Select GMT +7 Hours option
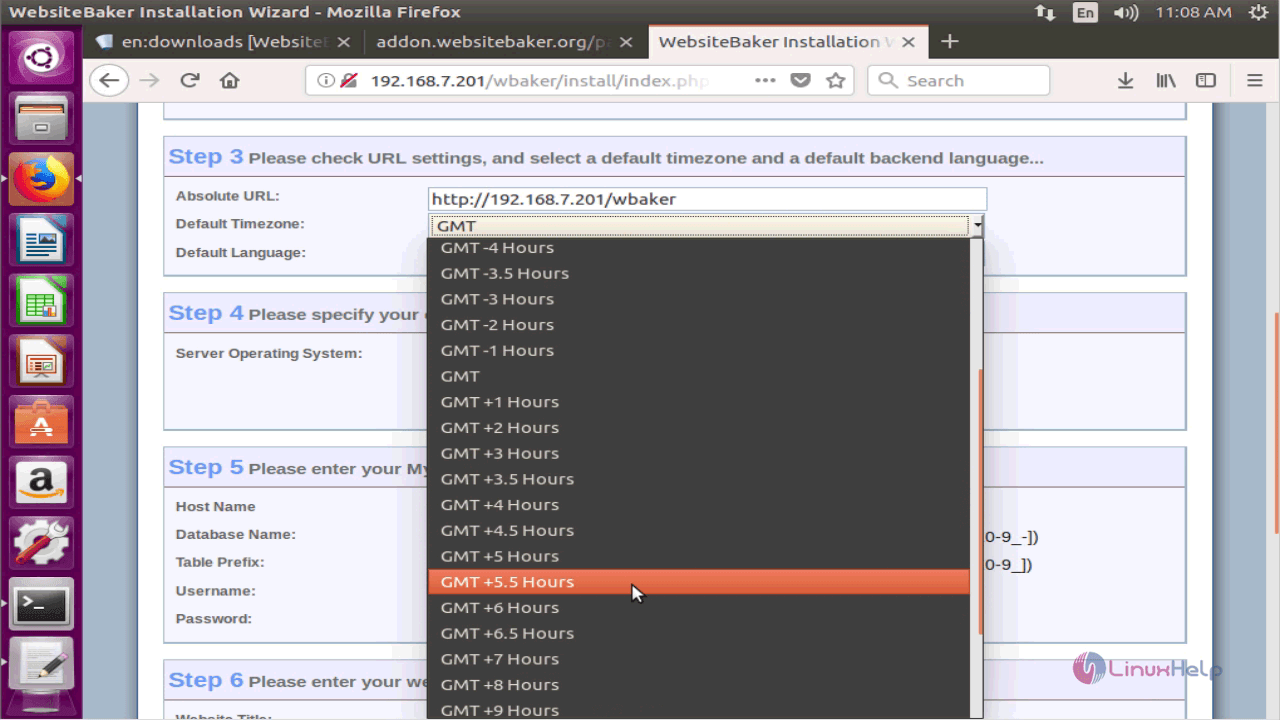The height and width of the screenshot is (720, 1280). click(698, 660)
